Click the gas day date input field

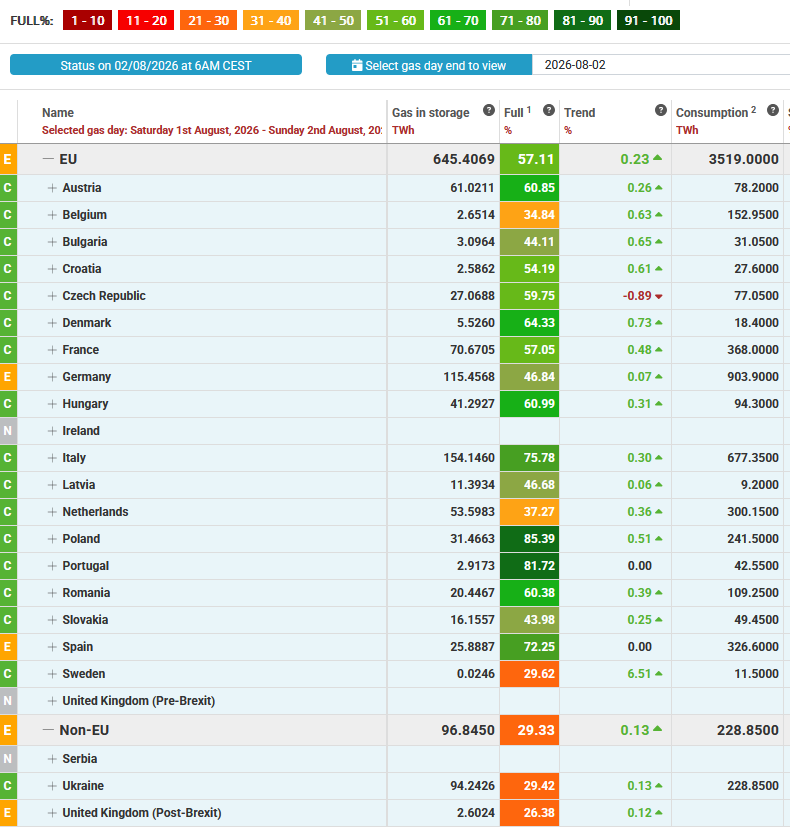pos(661,65)
